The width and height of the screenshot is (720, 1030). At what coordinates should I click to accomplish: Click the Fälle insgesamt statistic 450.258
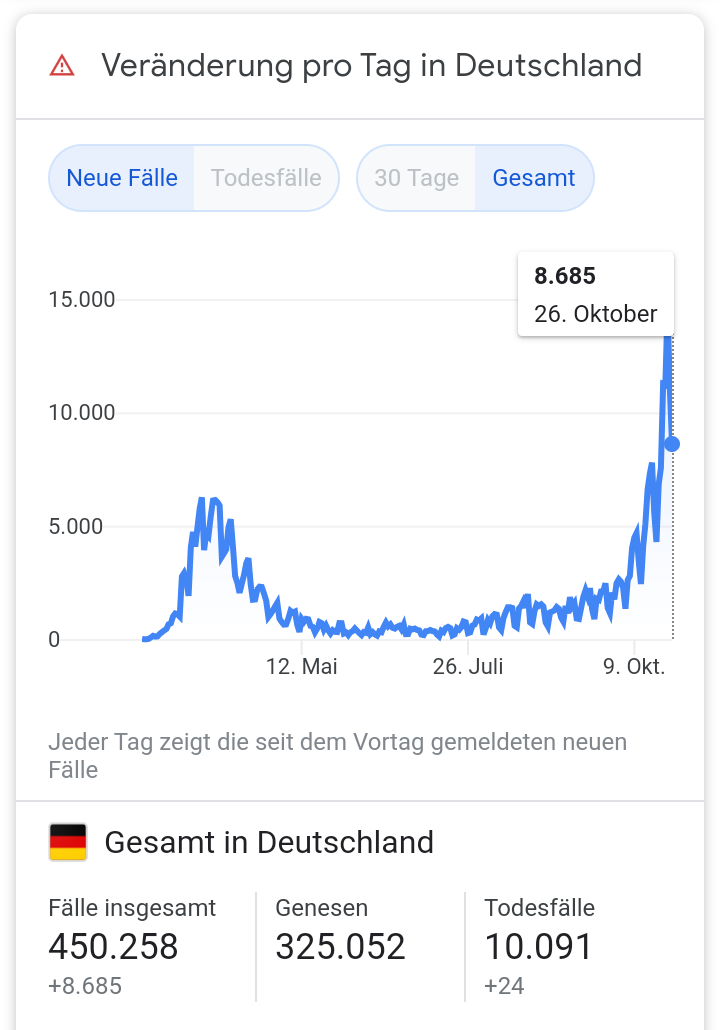click(113, 946)
